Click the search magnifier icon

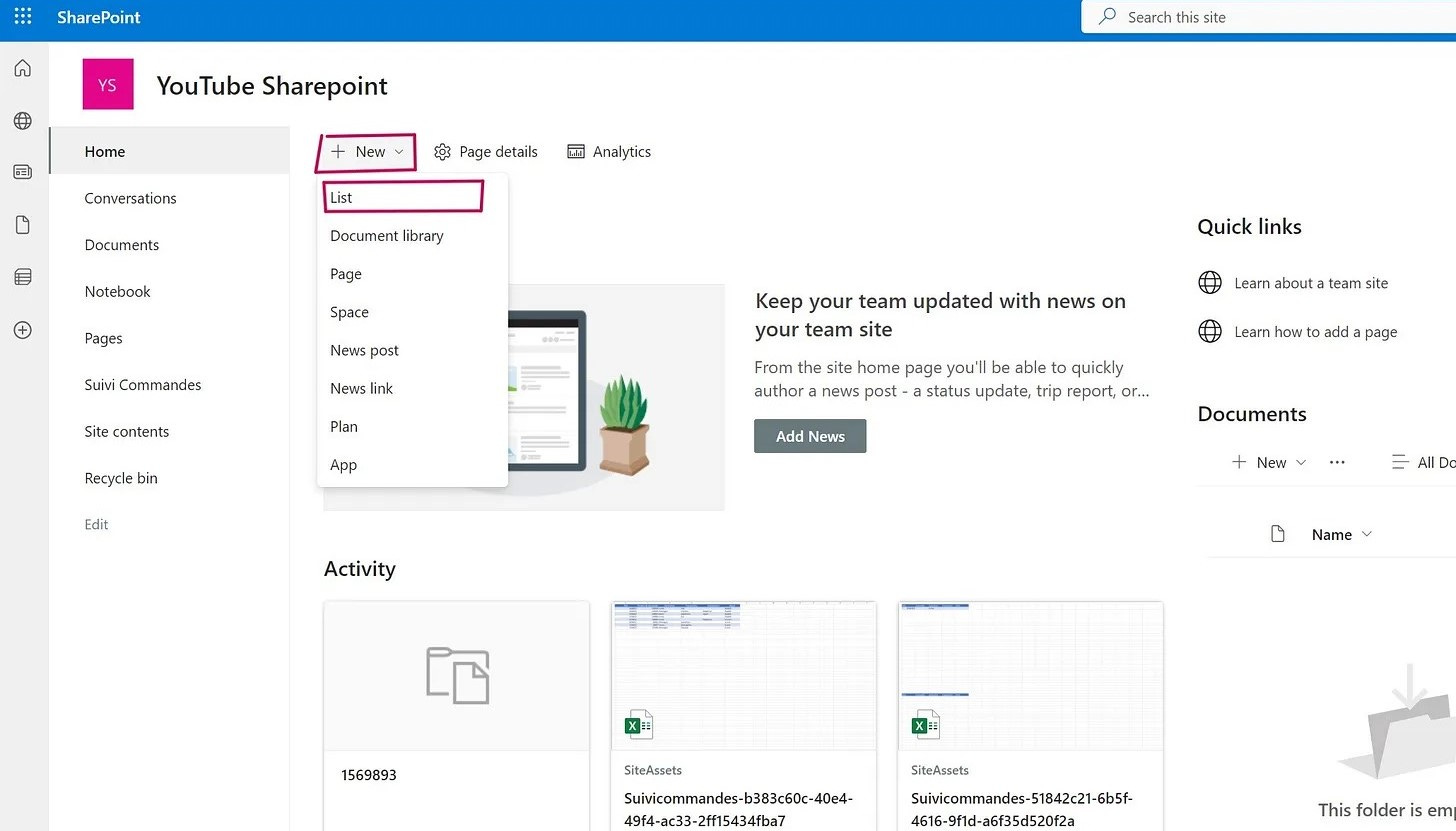(x=1107, y=17)
